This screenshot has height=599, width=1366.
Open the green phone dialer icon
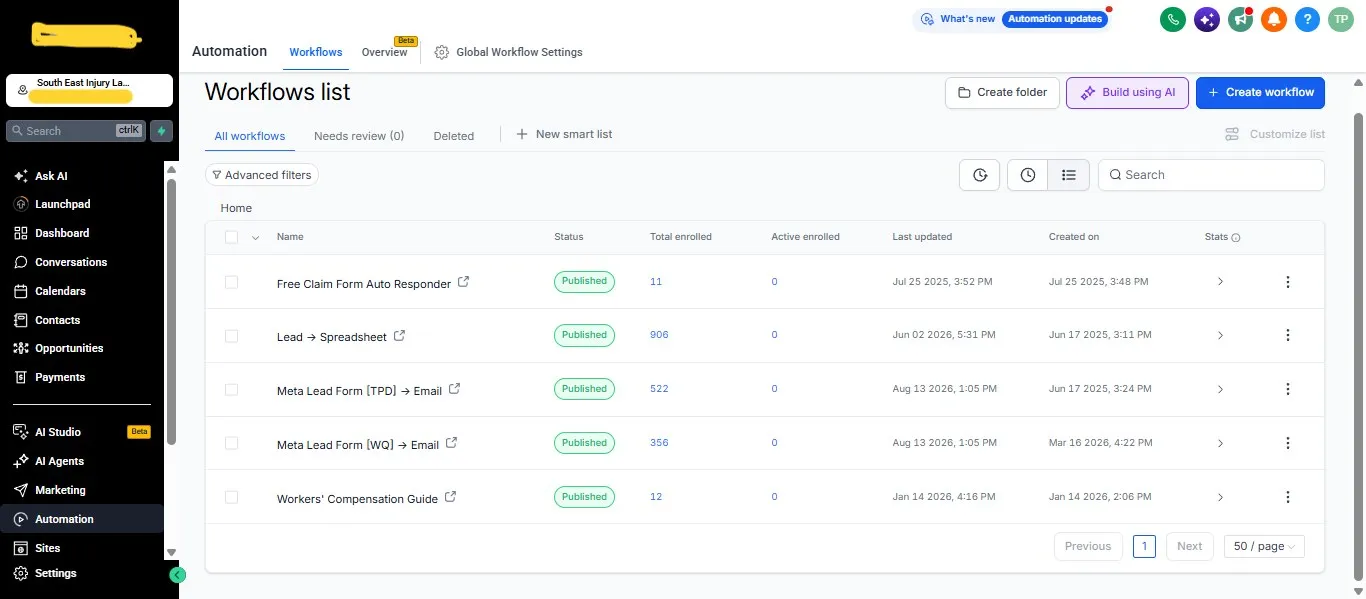pyautogui.click(x=1173, y=19)
